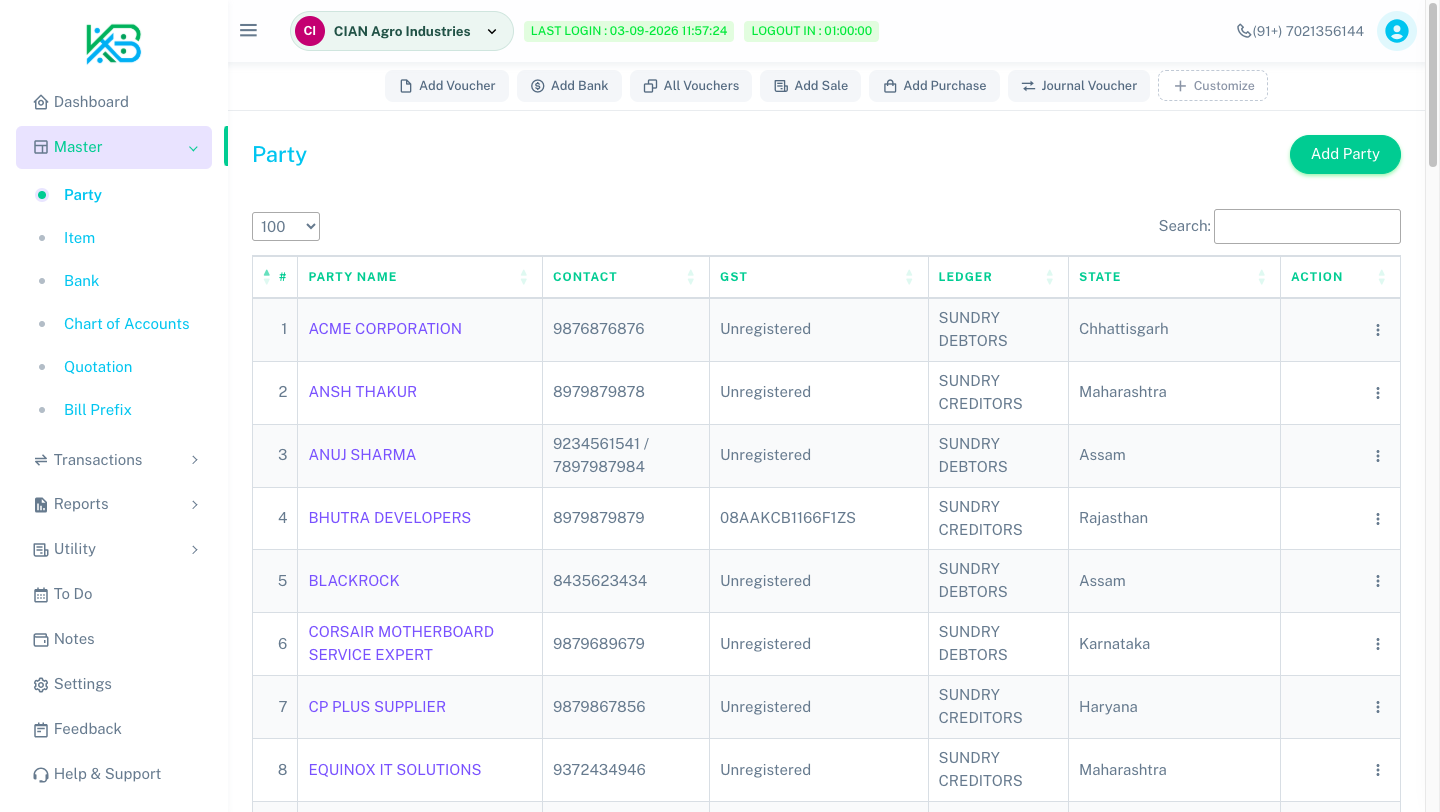Screen dimensions: 1440x812
Task: Open CORSAIR MOTHERBOARD SERVICE EXPERT party link
Action: coord(401,643)
